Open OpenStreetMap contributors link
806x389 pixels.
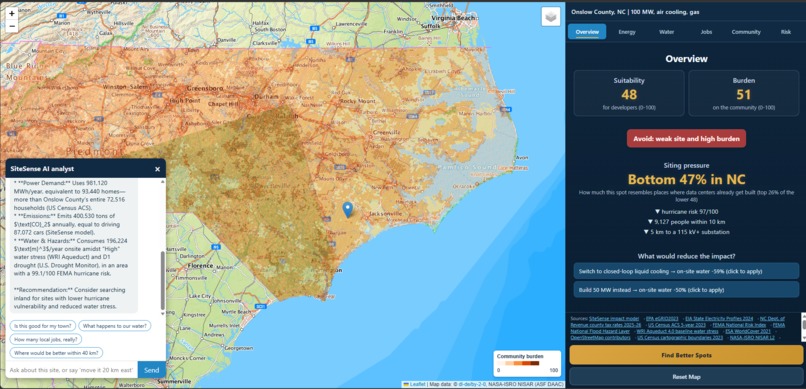pos(600,338)
